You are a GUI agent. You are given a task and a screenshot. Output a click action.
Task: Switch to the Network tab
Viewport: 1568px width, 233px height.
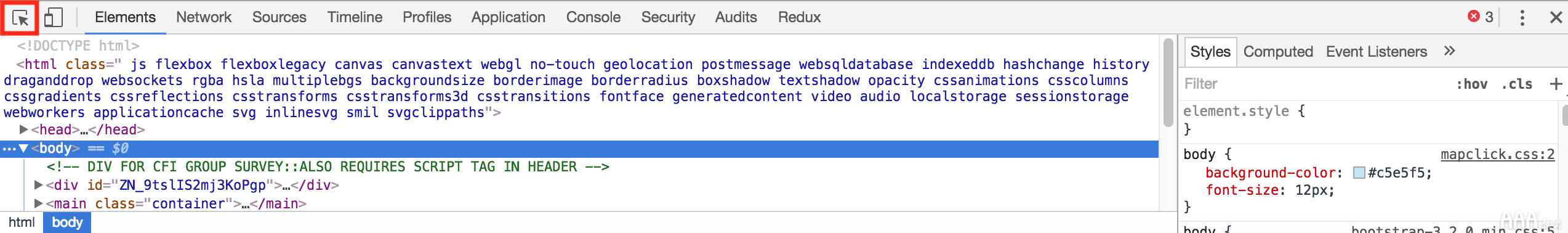[204, 17]
